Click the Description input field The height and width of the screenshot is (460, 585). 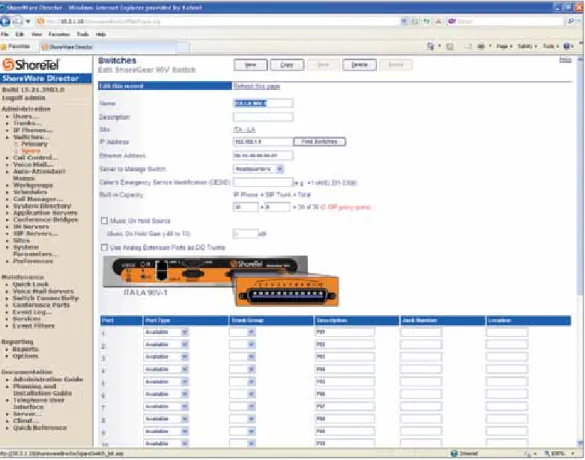(263, 117)
